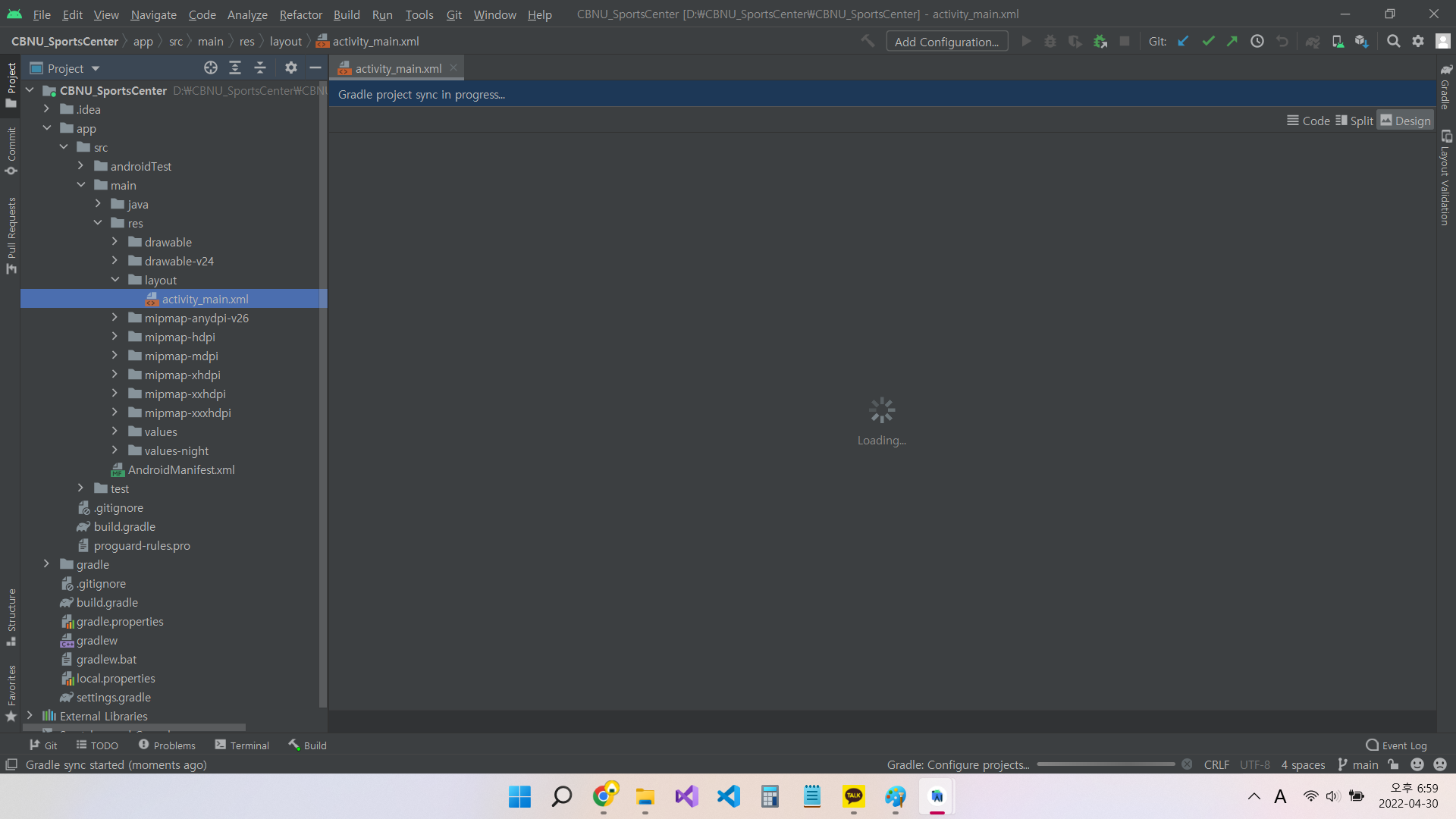Collapse the layout folder
1456x819 pixels.
point(115,280)
